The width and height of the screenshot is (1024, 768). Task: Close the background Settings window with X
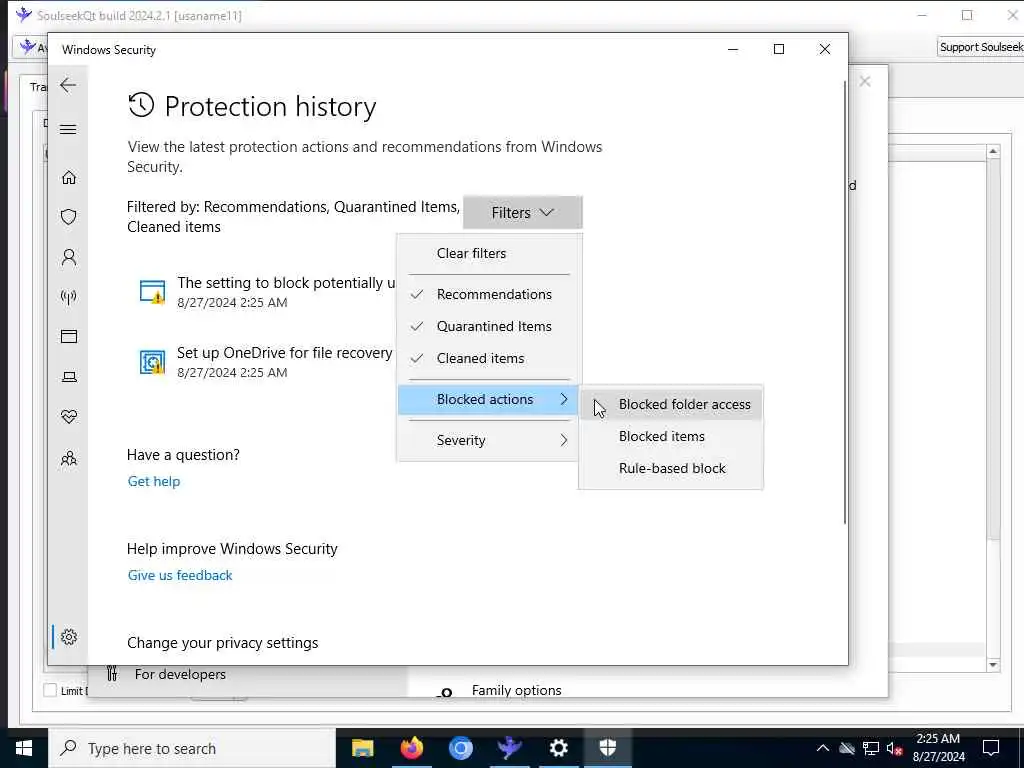[x=865, y=82]
